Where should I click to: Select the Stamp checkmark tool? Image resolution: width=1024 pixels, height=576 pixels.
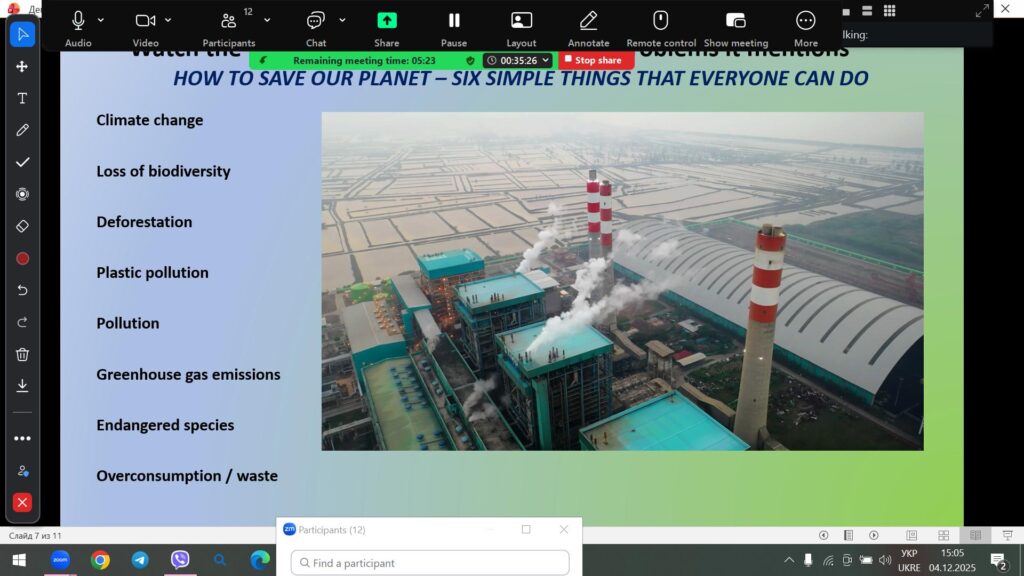pos(22,162)
